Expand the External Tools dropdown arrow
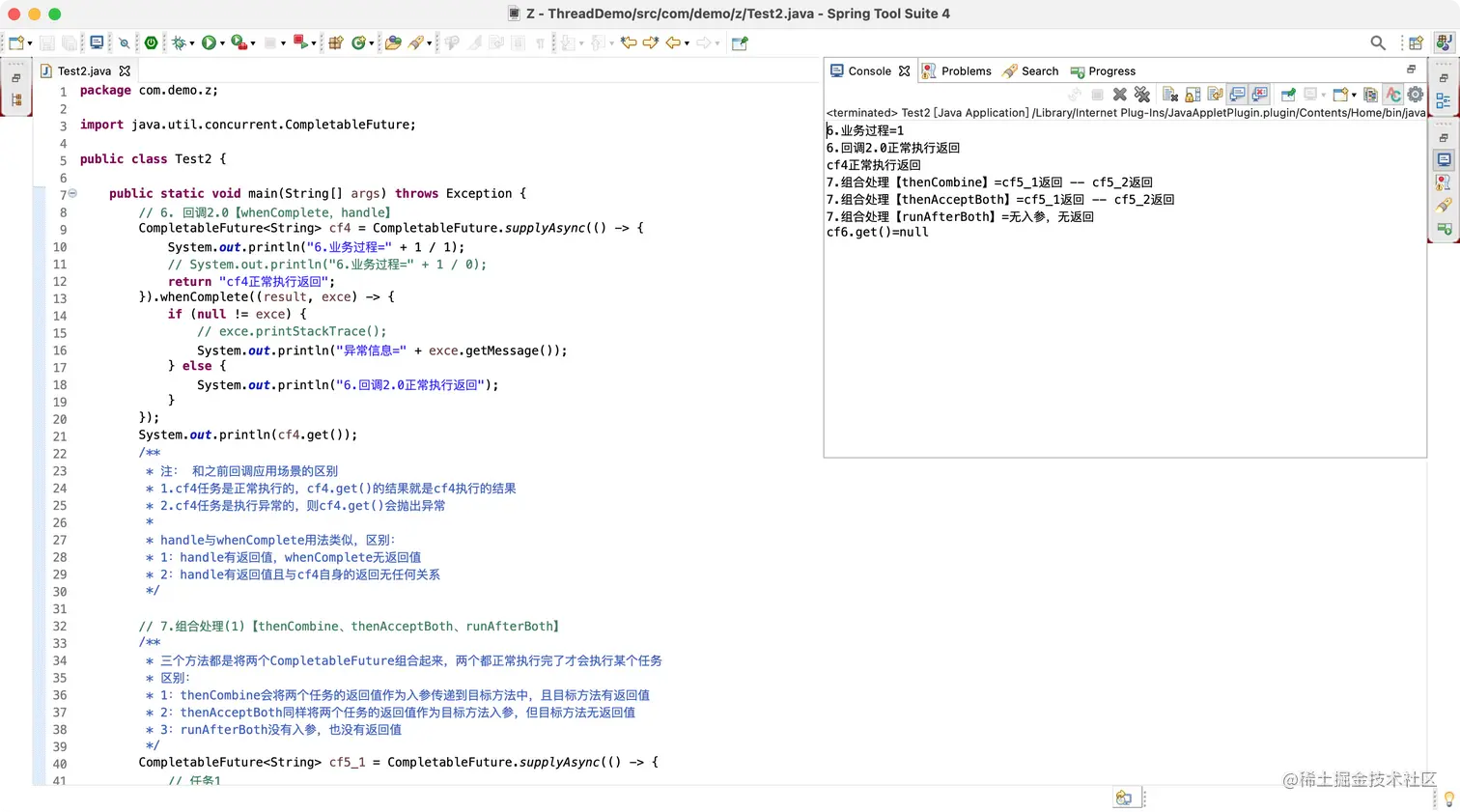1460x812 pixels. tap(253, 43)
